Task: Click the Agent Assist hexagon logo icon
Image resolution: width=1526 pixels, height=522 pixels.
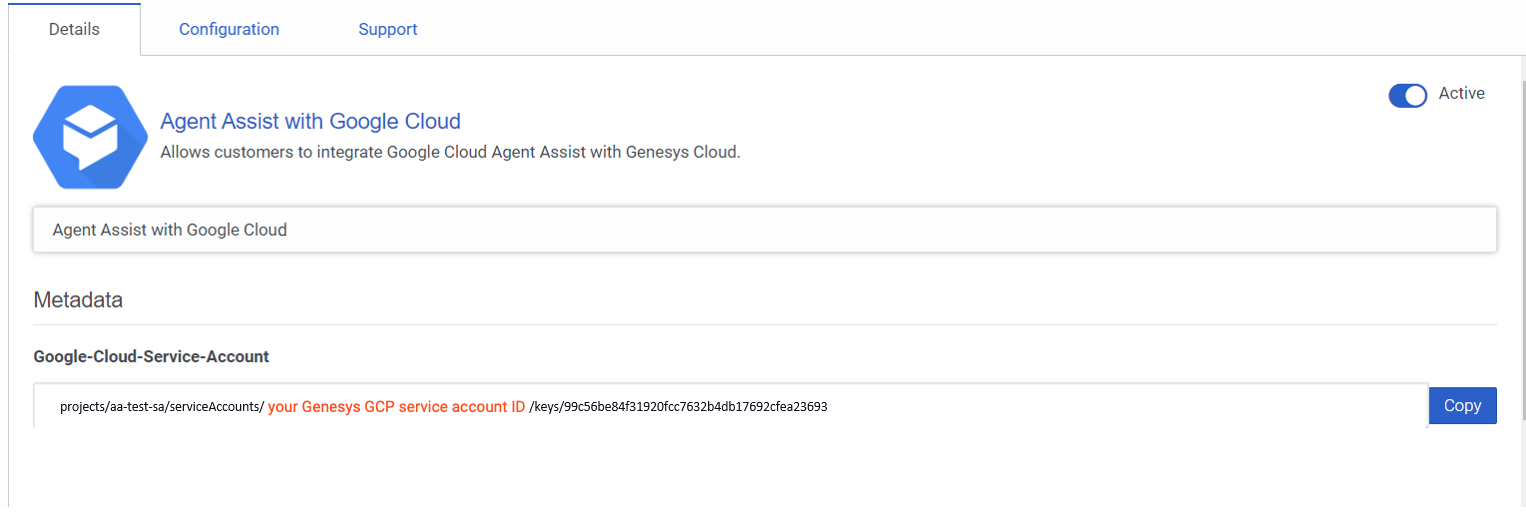Action: pos(90,137)
